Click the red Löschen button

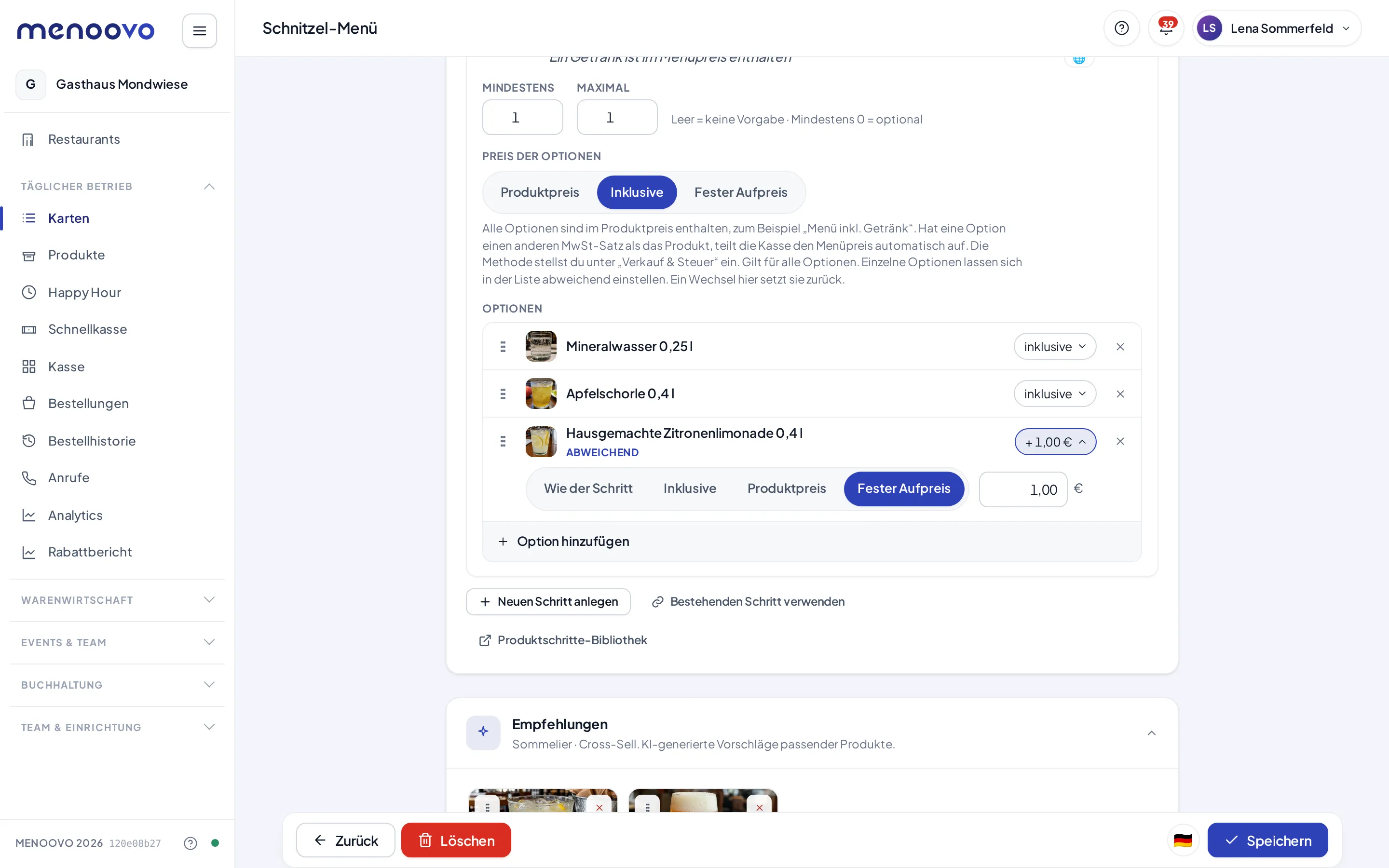(456, 841)
